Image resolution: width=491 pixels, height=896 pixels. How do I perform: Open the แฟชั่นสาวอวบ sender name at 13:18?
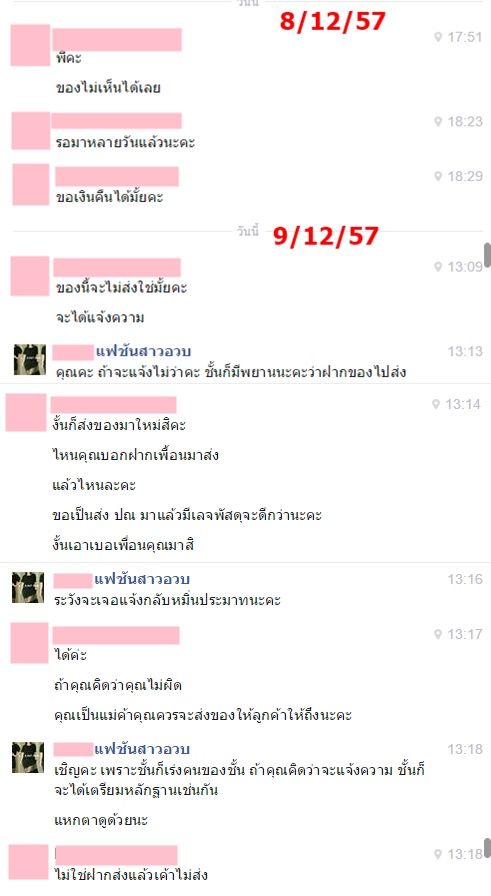[142, 749]
